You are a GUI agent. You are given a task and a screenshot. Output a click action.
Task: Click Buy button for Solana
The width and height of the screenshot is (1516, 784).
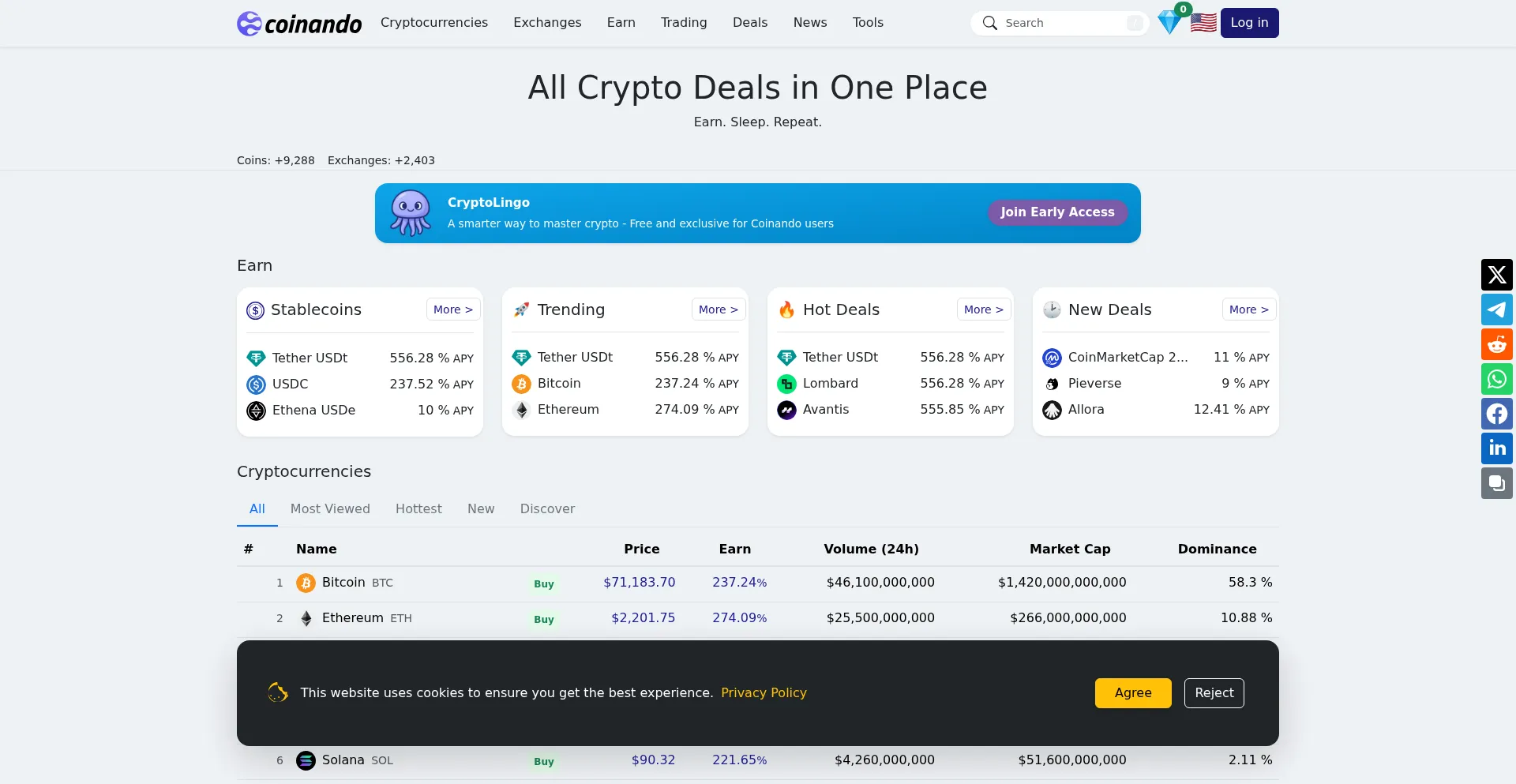tap(544, 762)
